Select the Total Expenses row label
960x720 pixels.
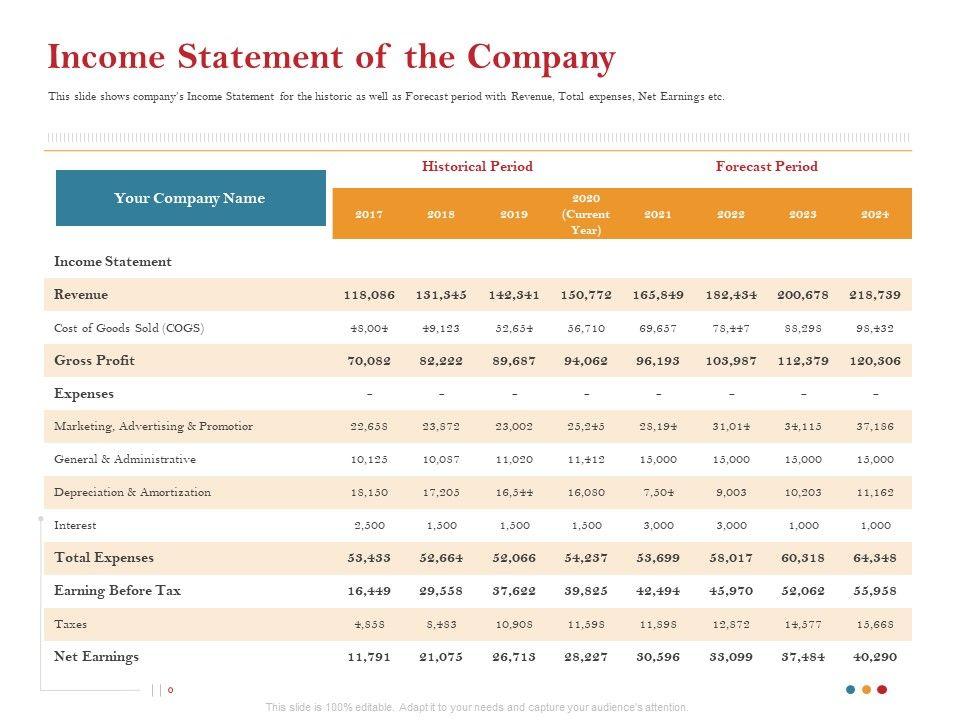(x=104, y=558)
